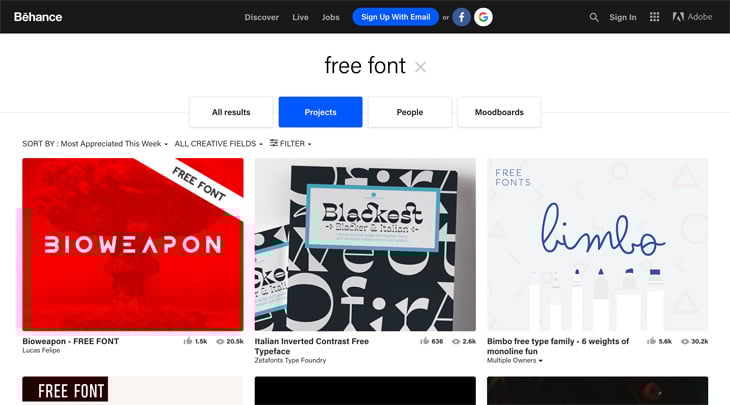Open the apps grid icon

[654, 17]
